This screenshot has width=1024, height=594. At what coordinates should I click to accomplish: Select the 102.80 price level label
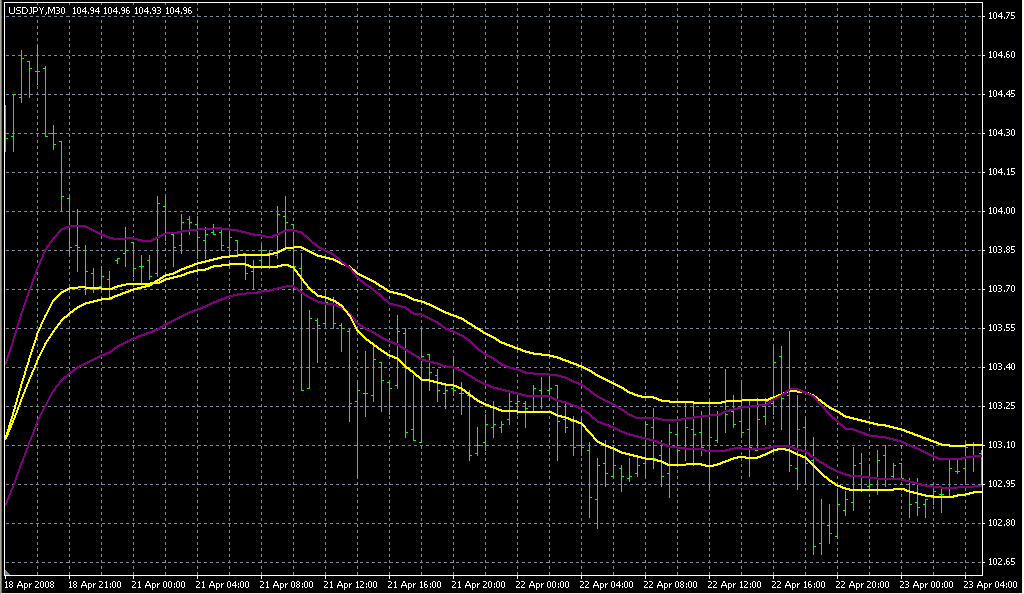click(1001, 522)
